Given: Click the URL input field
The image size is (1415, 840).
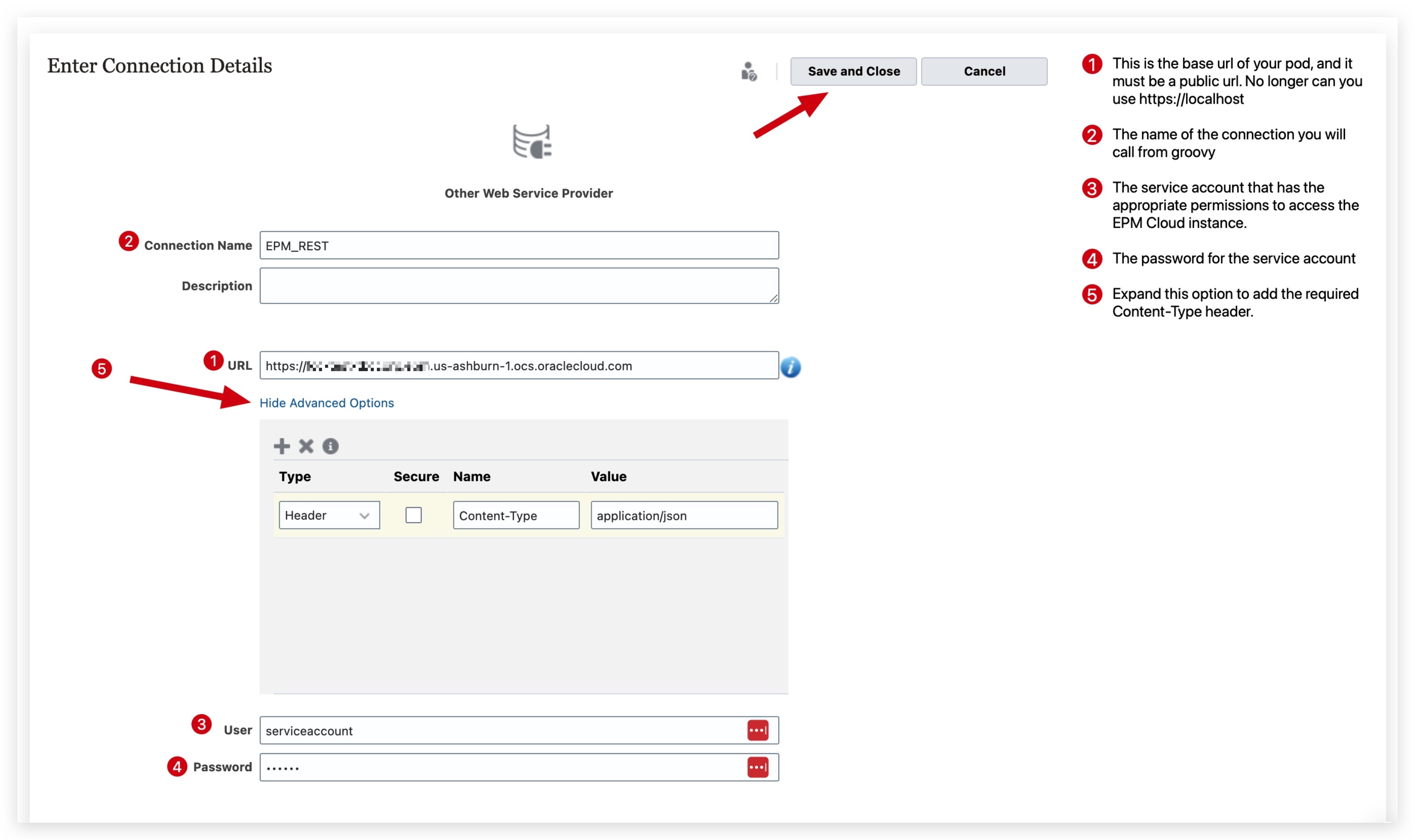Looking at the screenshot, I should coord(519,366).
